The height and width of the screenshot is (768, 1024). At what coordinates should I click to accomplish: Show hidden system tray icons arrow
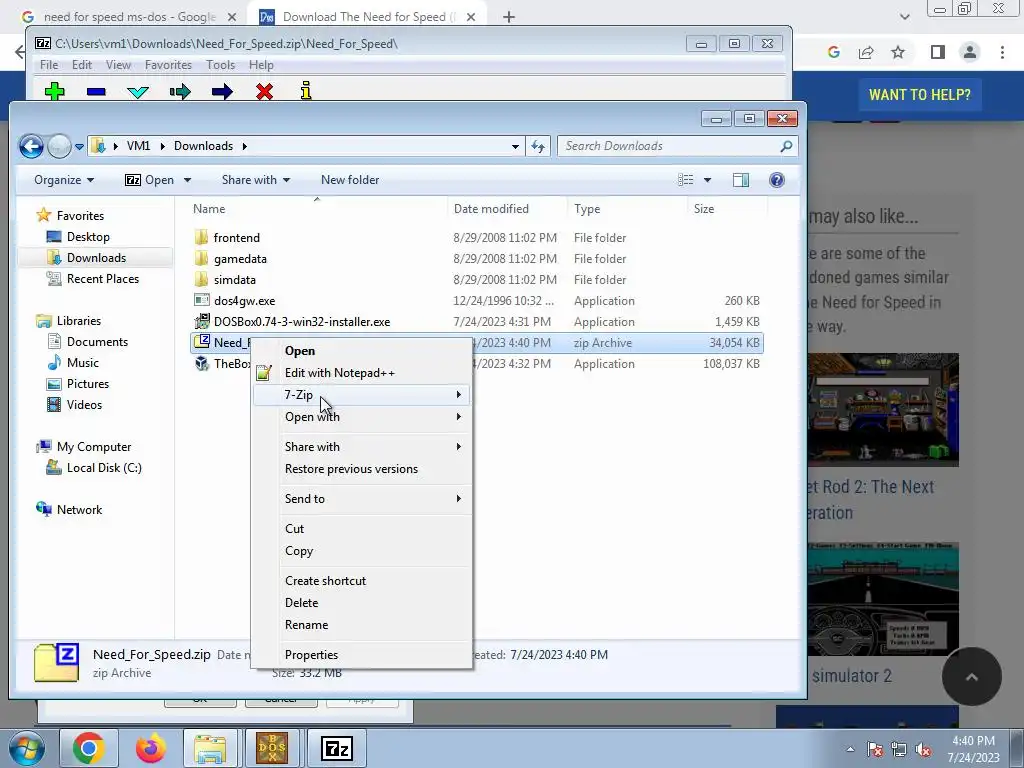pyautogui.click(x=850, y=749)
